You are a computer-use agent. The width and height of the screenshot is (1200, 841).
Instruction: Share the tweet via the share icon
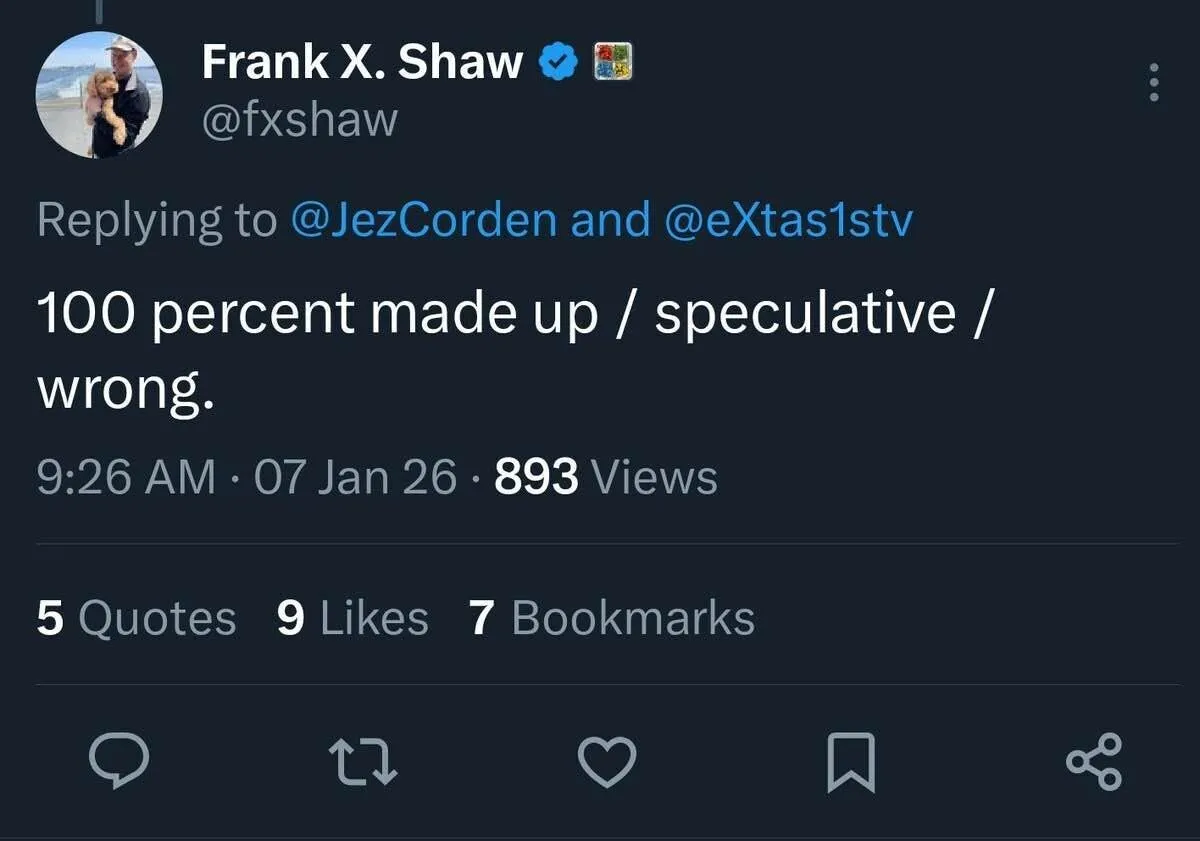pos(1095,762)
